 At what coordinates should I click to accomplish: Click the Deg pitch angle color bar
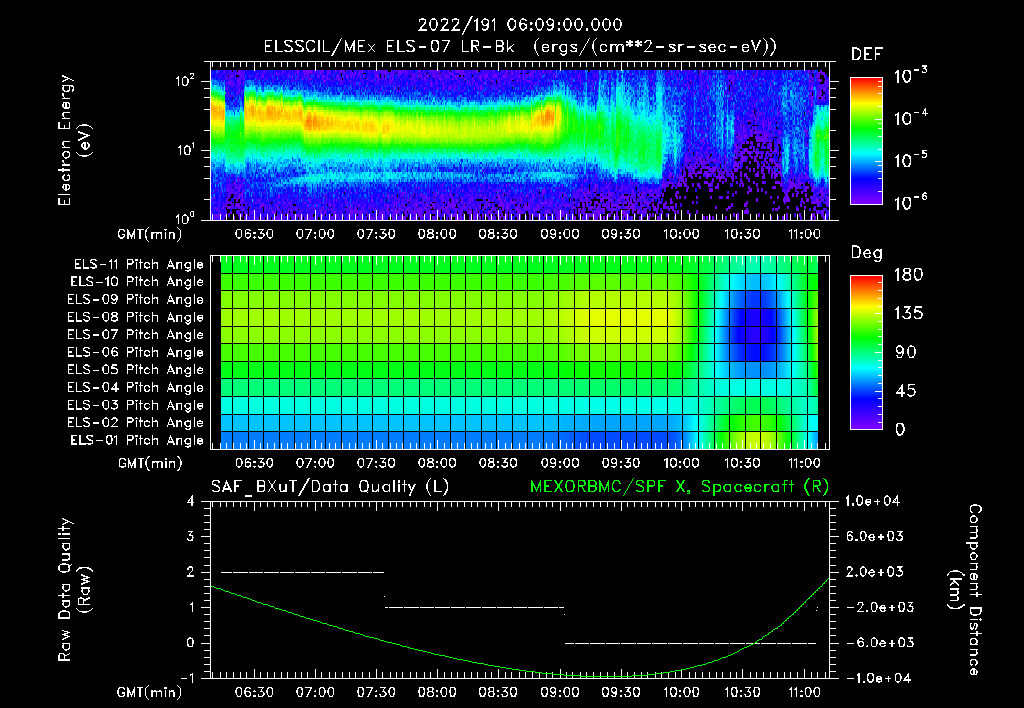pyautogui.click(x=867, y=352)
